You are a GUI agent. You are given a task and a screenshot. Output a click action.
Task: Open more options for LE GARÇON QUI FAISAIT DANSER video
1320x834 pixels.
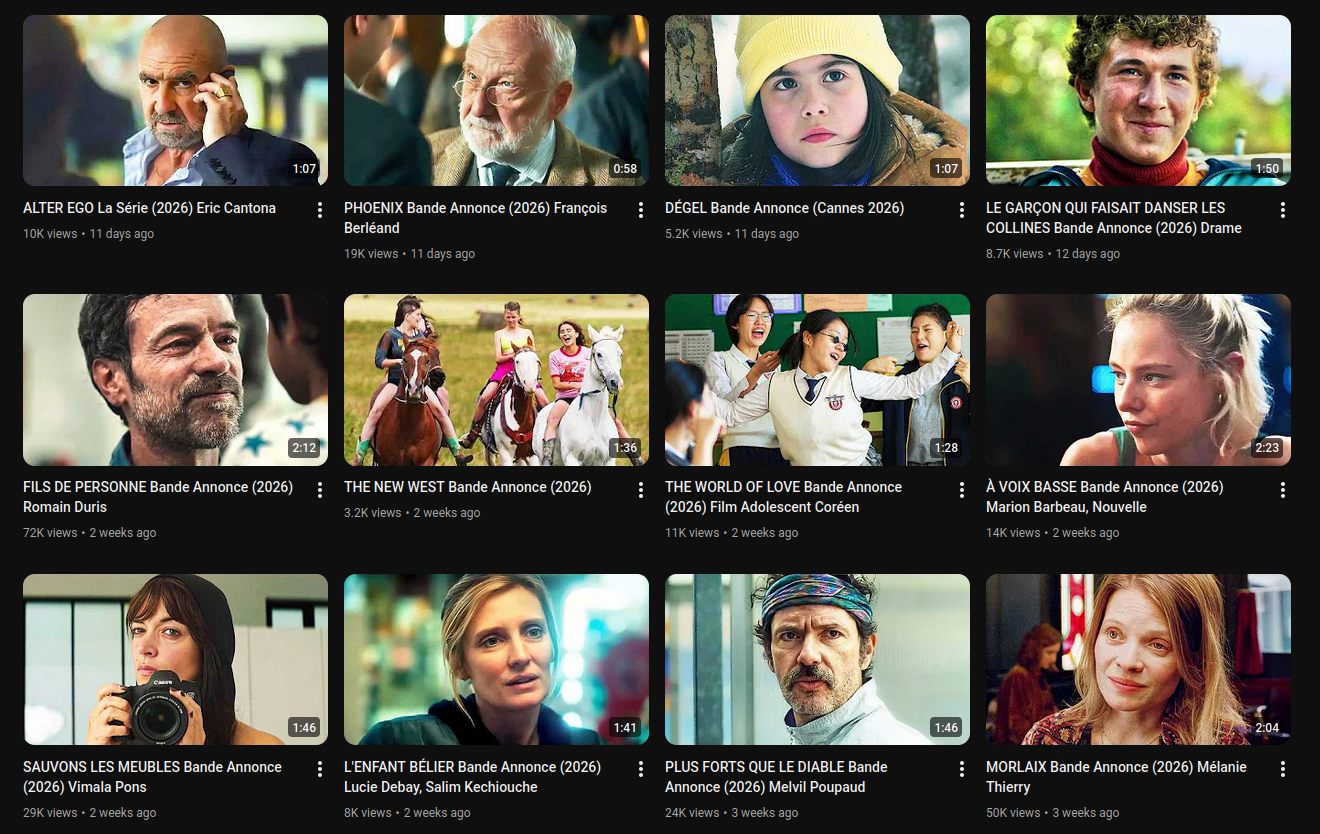1283,210
